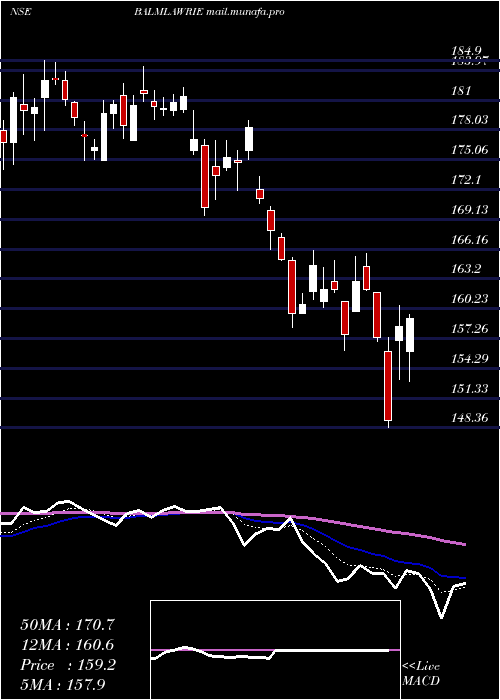Image resolution: width=500 pixels, height=700 pixels.
Task: Click the 175.06 price level label
Action: [471, 150]
